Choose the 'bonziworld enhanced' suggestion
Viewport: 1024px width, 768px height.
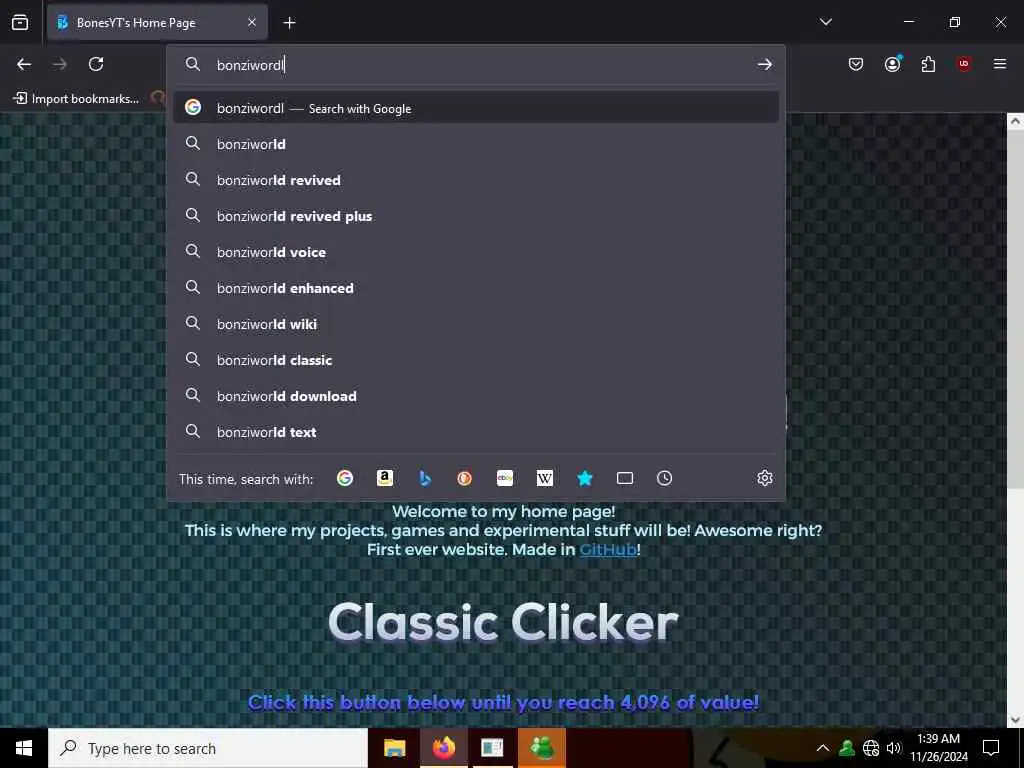476,287
